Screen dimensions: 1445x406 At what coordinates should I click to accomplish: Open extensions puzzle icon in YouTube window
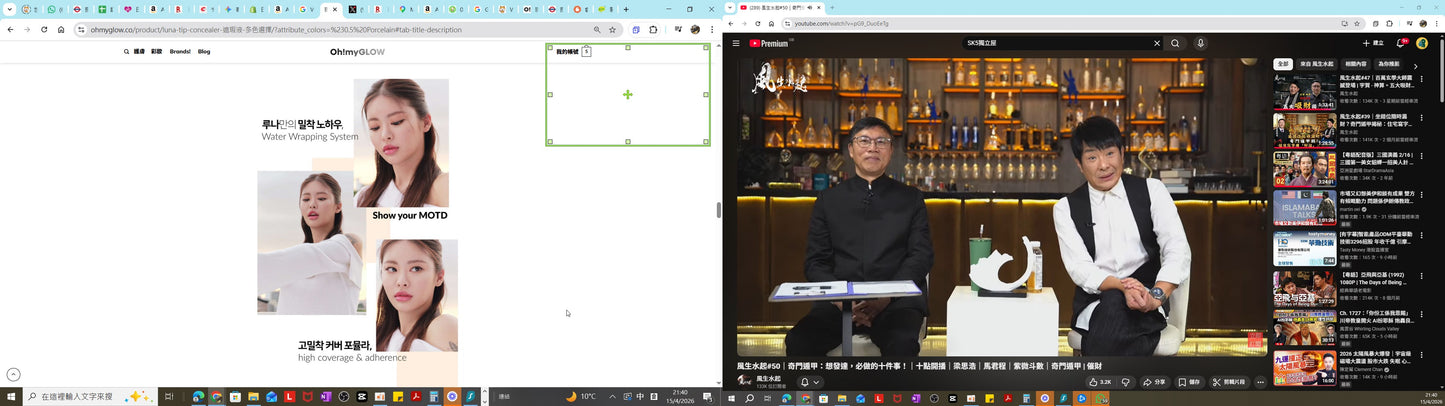(1390, 23)
